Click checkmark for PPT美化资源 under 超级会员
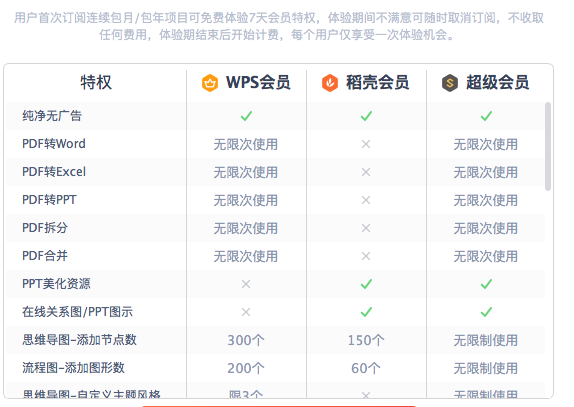This screenshot has width=574, height=407. (486, 284)
